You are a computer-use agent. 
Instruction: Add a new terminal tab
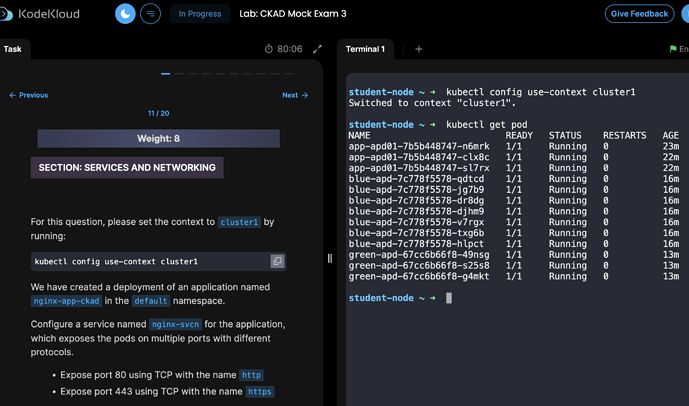[x=419, y=49]
